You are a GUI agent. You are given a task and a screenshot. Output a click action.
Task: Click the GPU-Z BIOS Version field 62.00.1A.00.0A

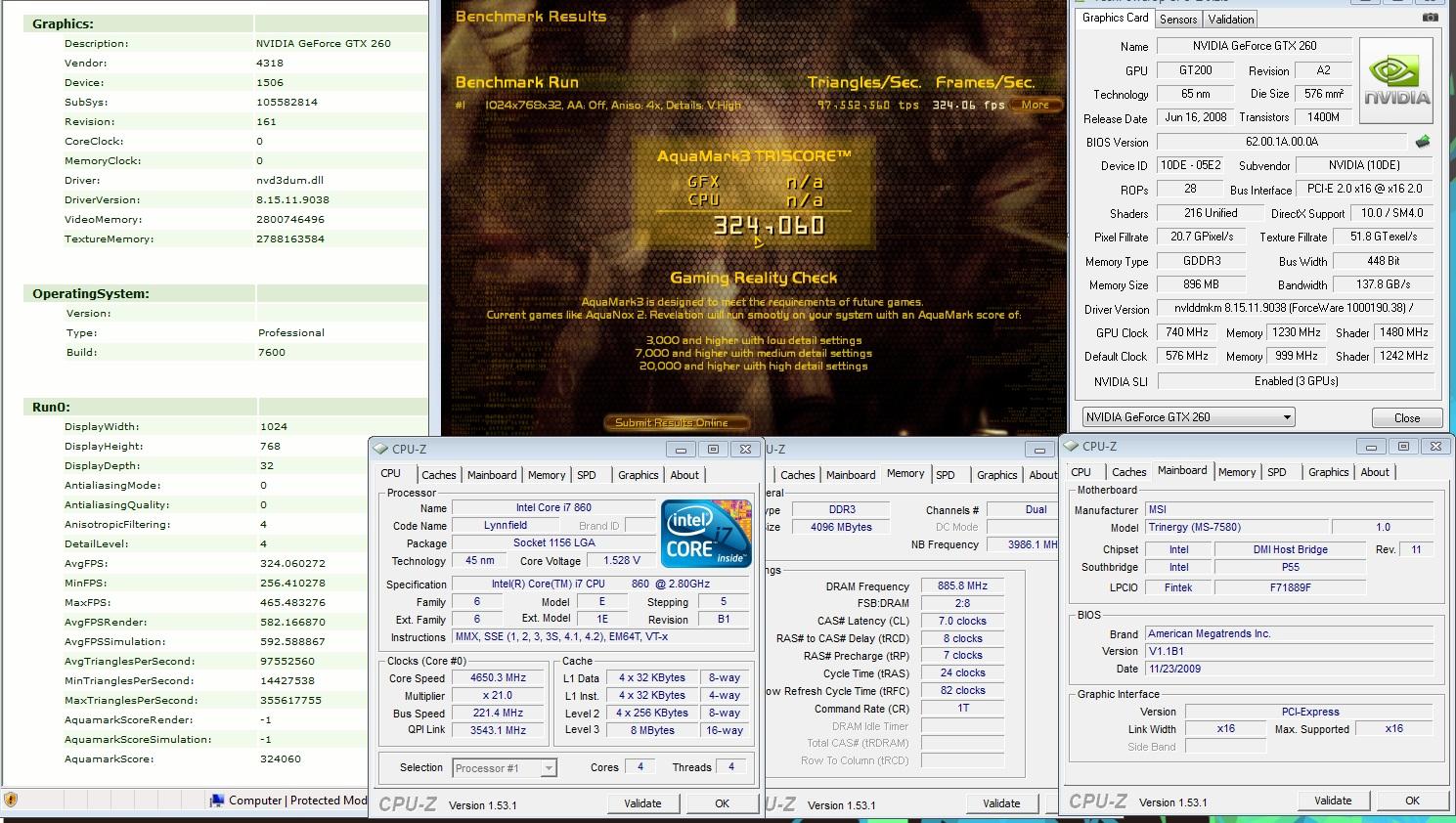1281,142
